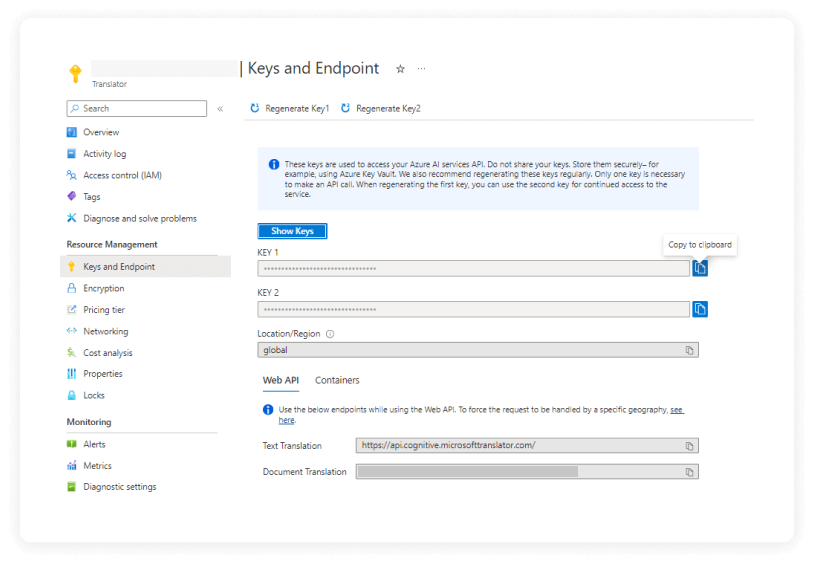This screenshot has height=565, width=814.
Task: Select the Web API tab
Action: tap(280, 380)
